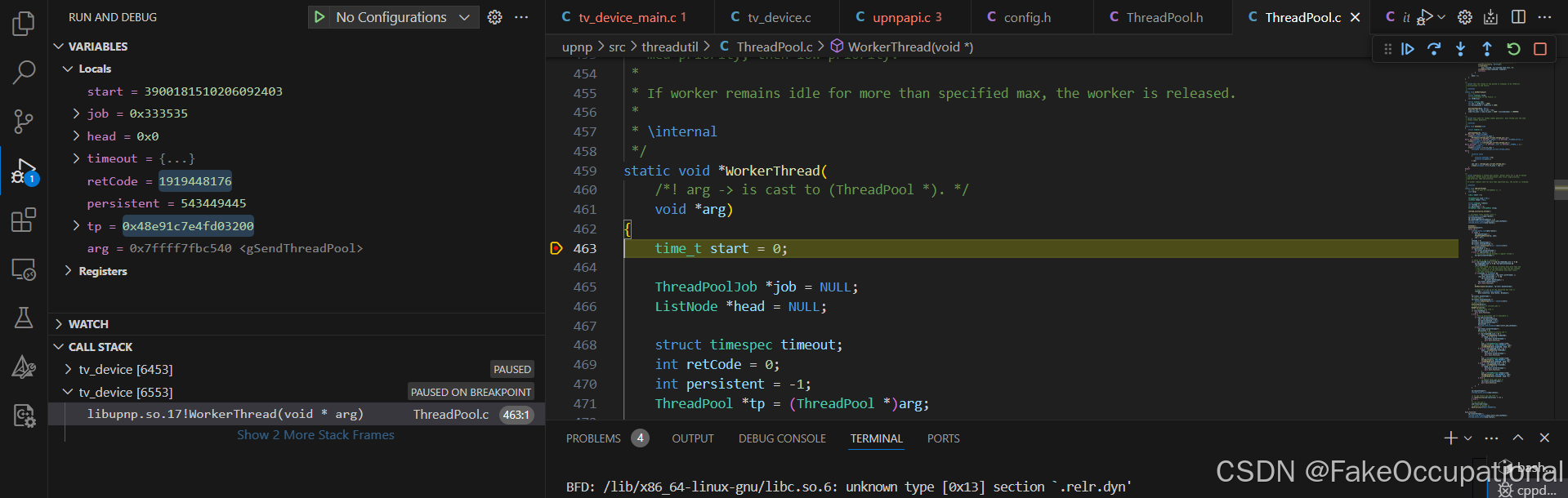
Task: Select the retCode variable value
Action: [195, 181]
